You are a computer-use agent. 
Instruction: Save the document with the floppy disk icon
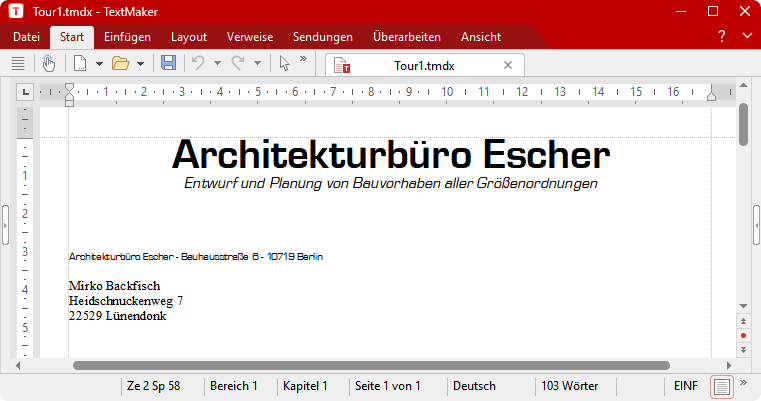point(168,63)
